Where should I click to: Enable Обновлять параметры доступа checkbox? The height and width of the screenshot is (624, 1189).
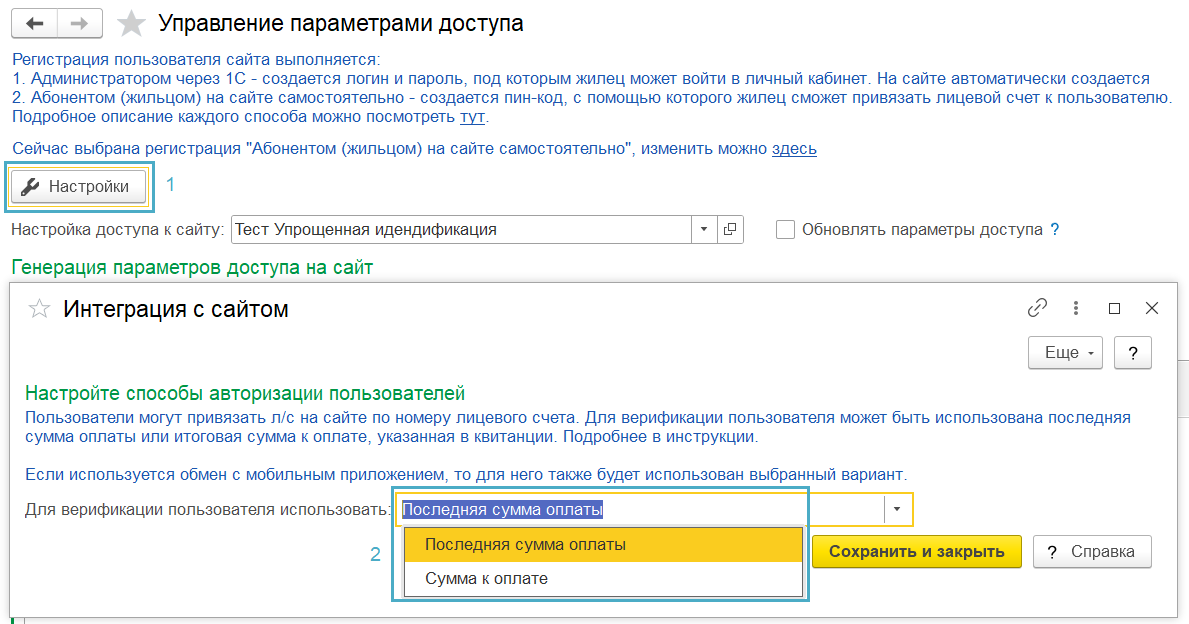point(786,230)
